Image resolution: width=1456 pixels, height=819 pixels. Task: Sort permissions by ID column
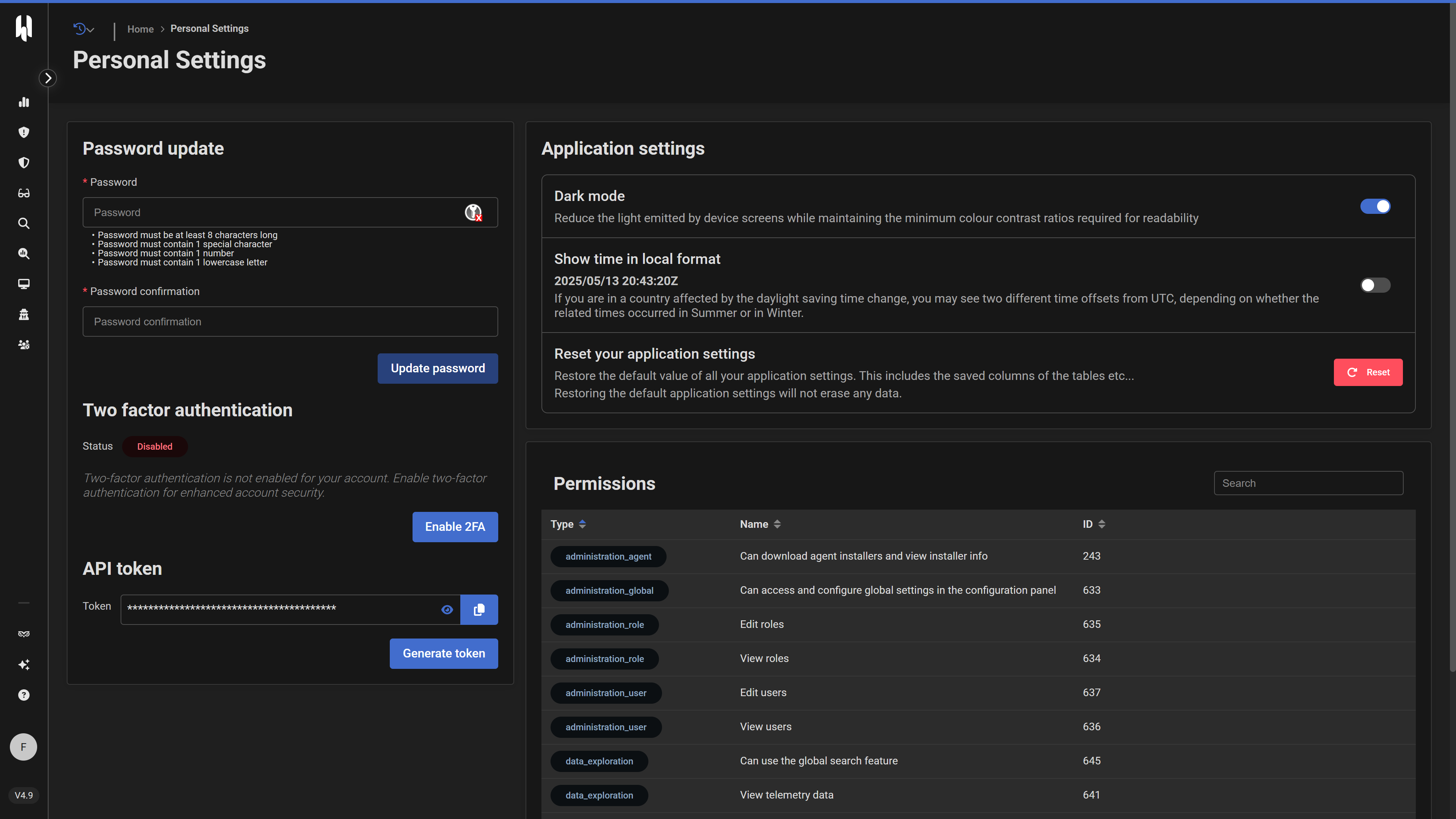point(1094,524)
